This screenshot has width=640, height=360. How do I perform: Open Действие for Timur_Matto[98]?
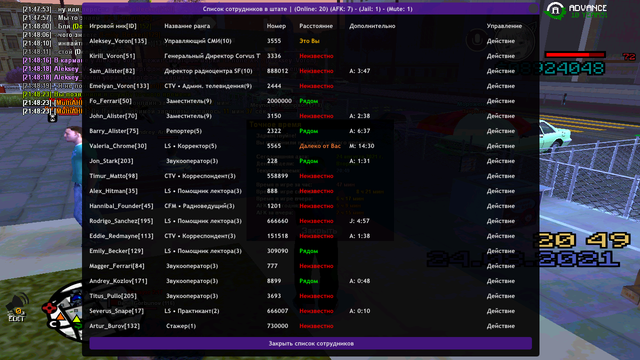click(500, 176)
